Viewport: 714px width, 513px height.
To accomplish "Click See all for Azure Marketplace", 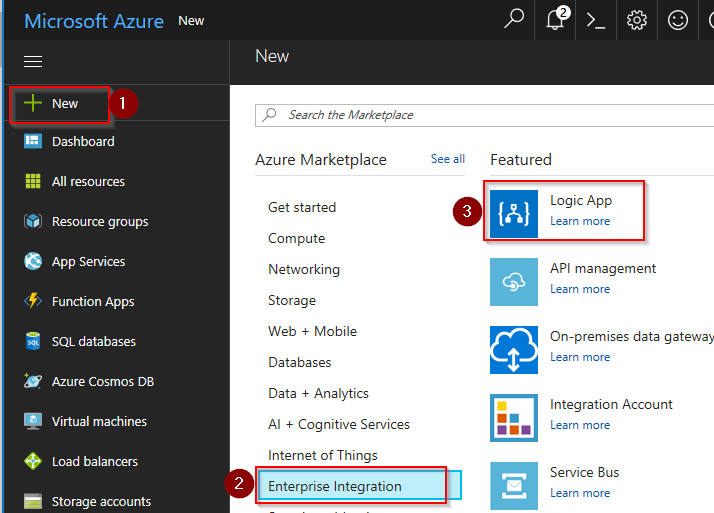I will [x=448, y=159].
